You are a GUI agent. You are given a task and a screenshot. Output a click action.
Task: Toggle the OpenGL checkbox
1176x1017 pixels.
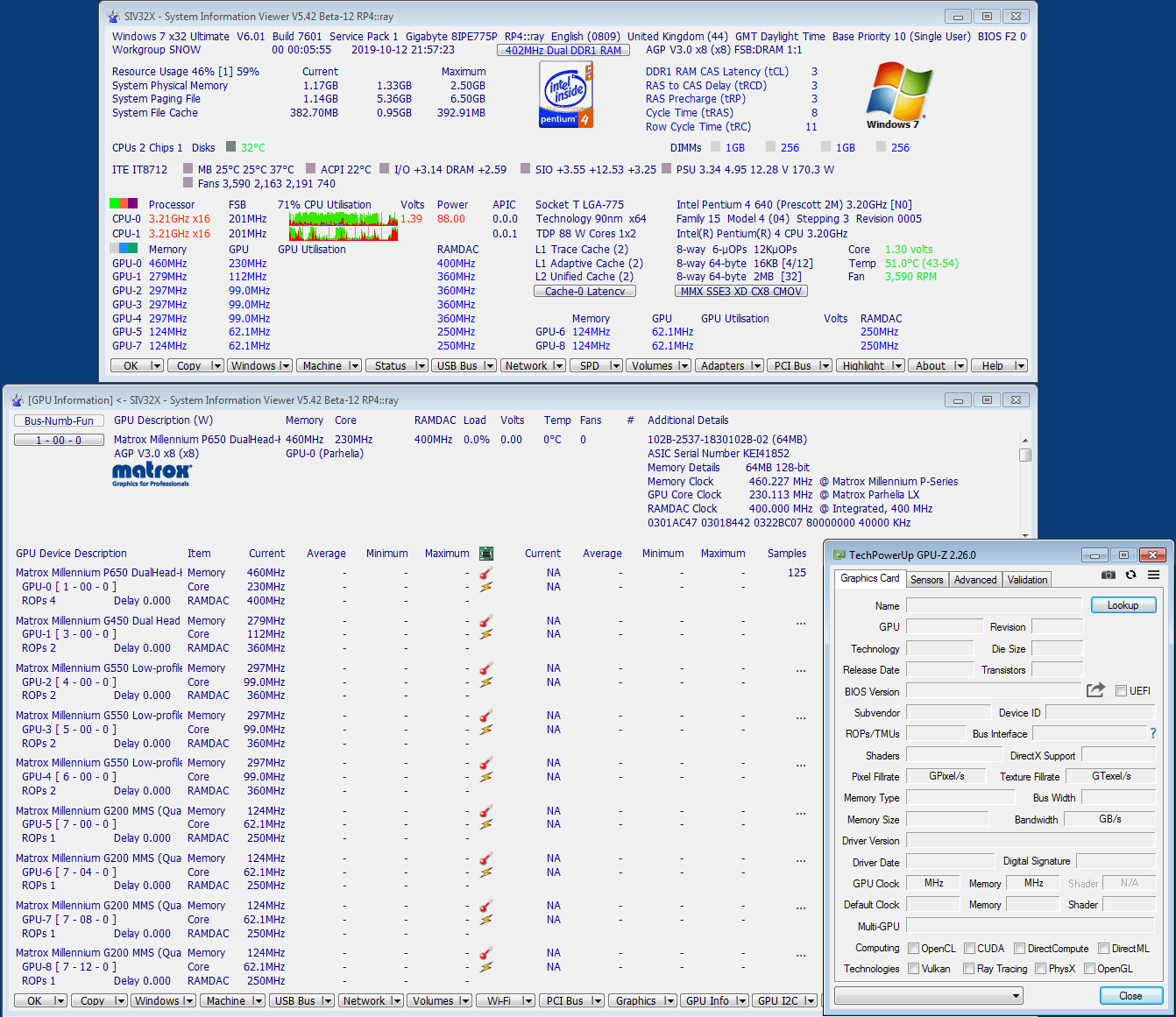1089,968
